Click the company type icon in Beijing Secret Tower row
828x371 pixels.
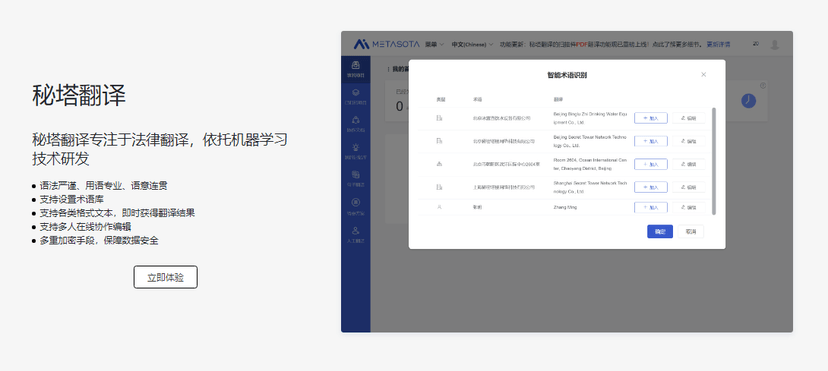(439, 141)
